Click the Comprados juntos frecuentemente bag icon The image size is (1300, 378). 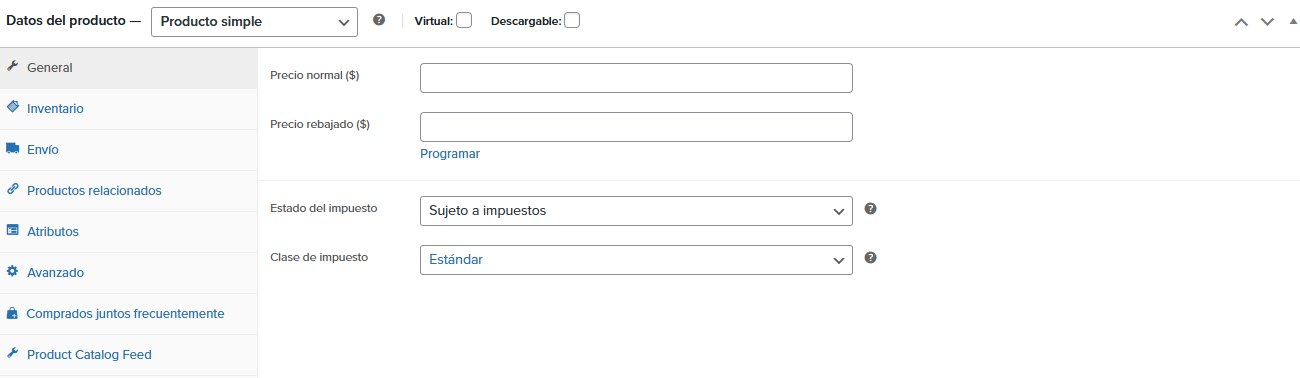pyautogui.click(x=13, y=313)
